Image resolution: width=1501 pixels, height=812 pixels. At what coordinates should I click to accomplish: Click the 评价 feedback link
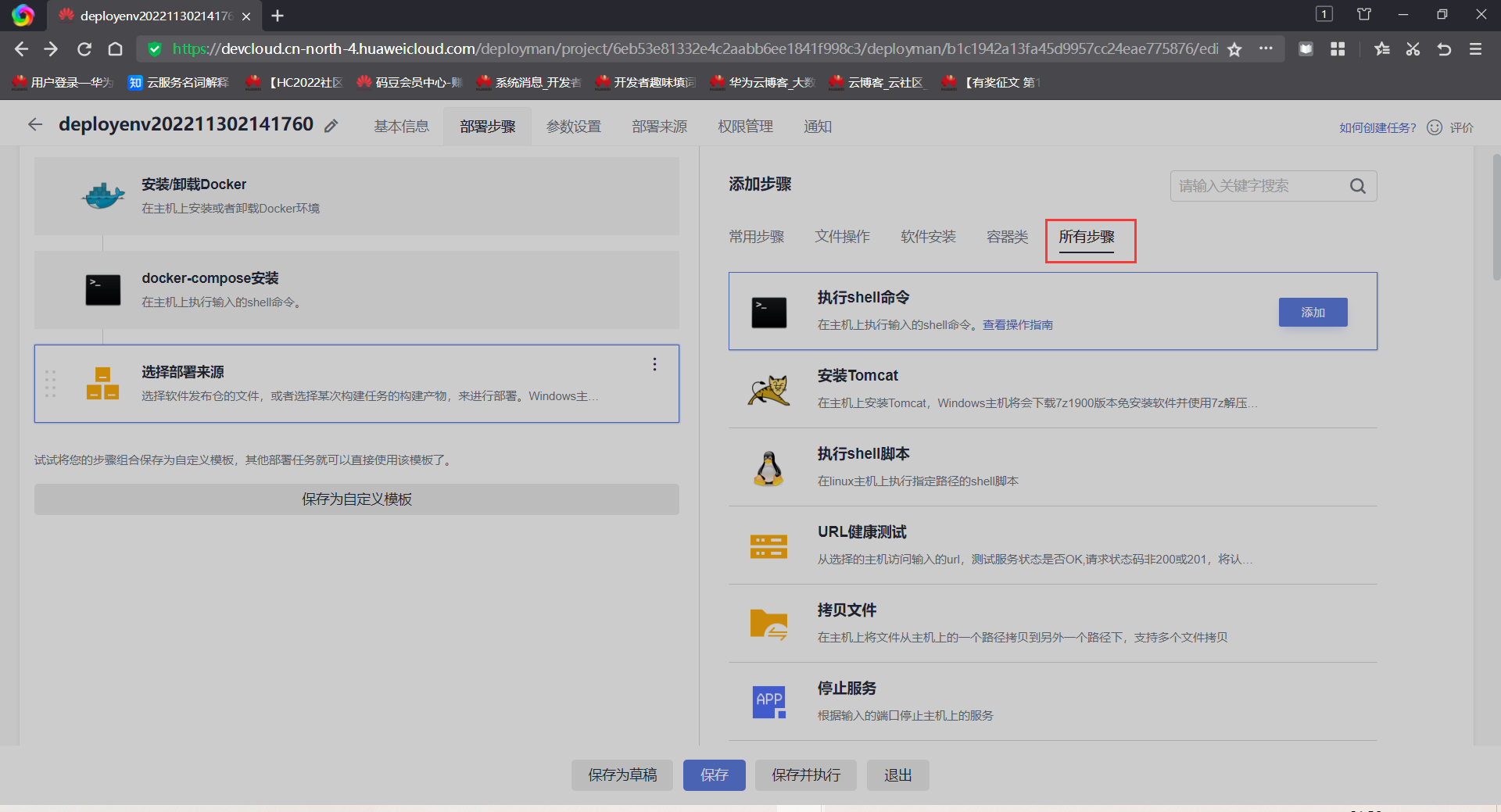[x=1462, y=127]
